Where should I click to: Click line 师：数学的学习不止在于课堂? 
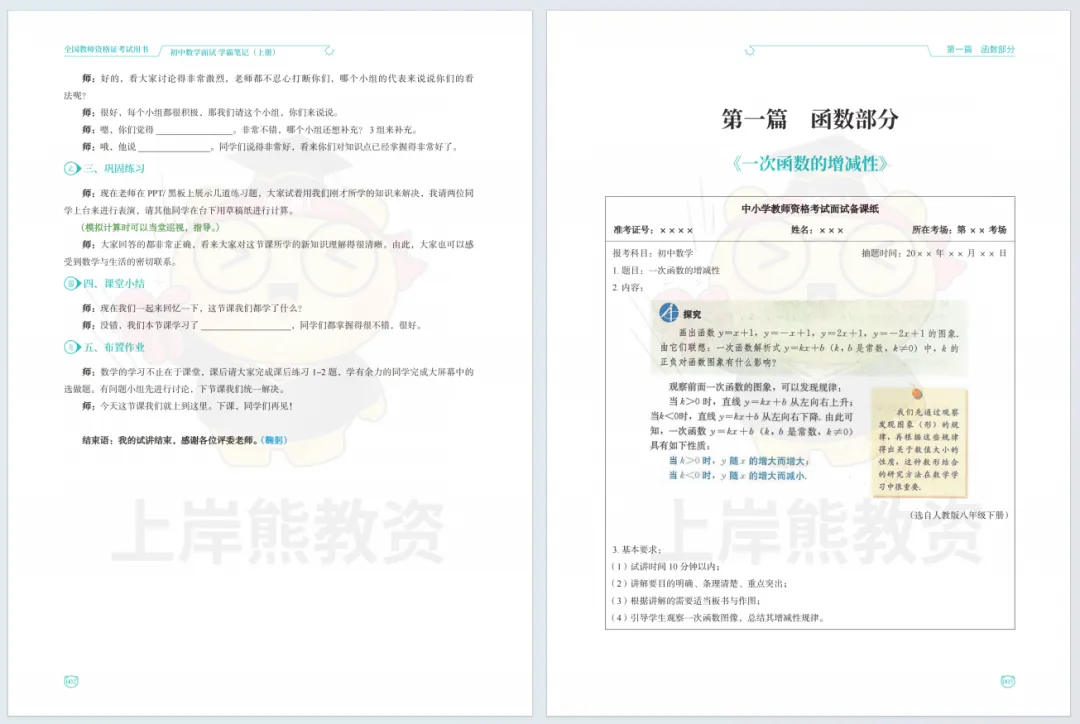(x=269, y=380)
